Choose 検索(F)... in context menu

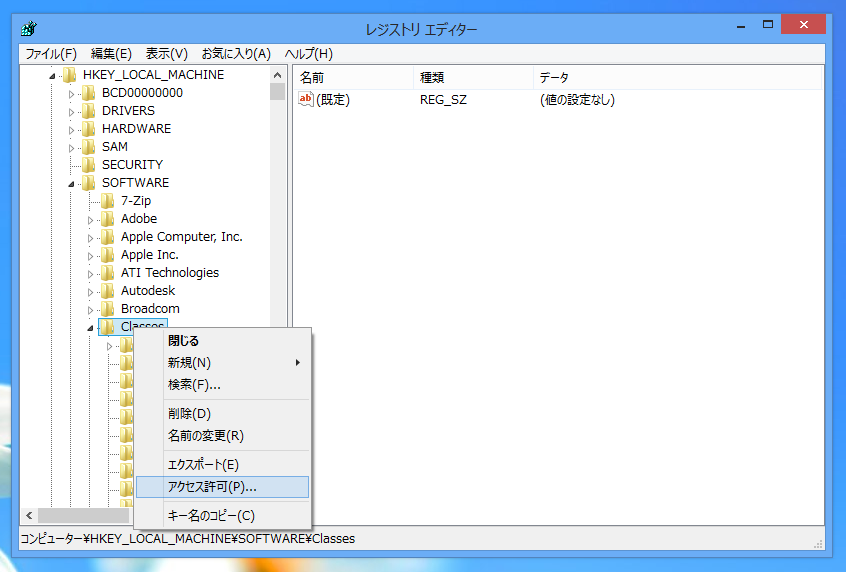tap(222, 385)
